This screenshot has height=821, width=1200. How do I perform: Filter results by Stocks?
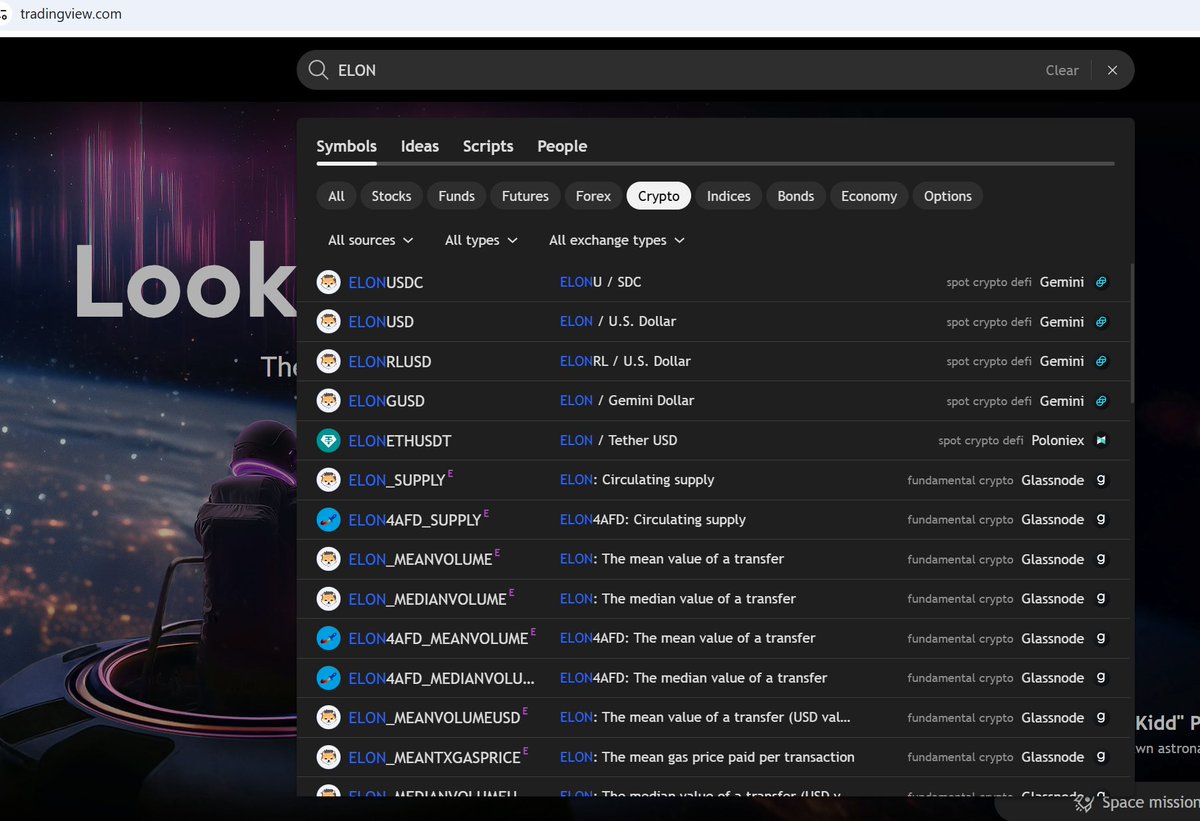(391, 196)
